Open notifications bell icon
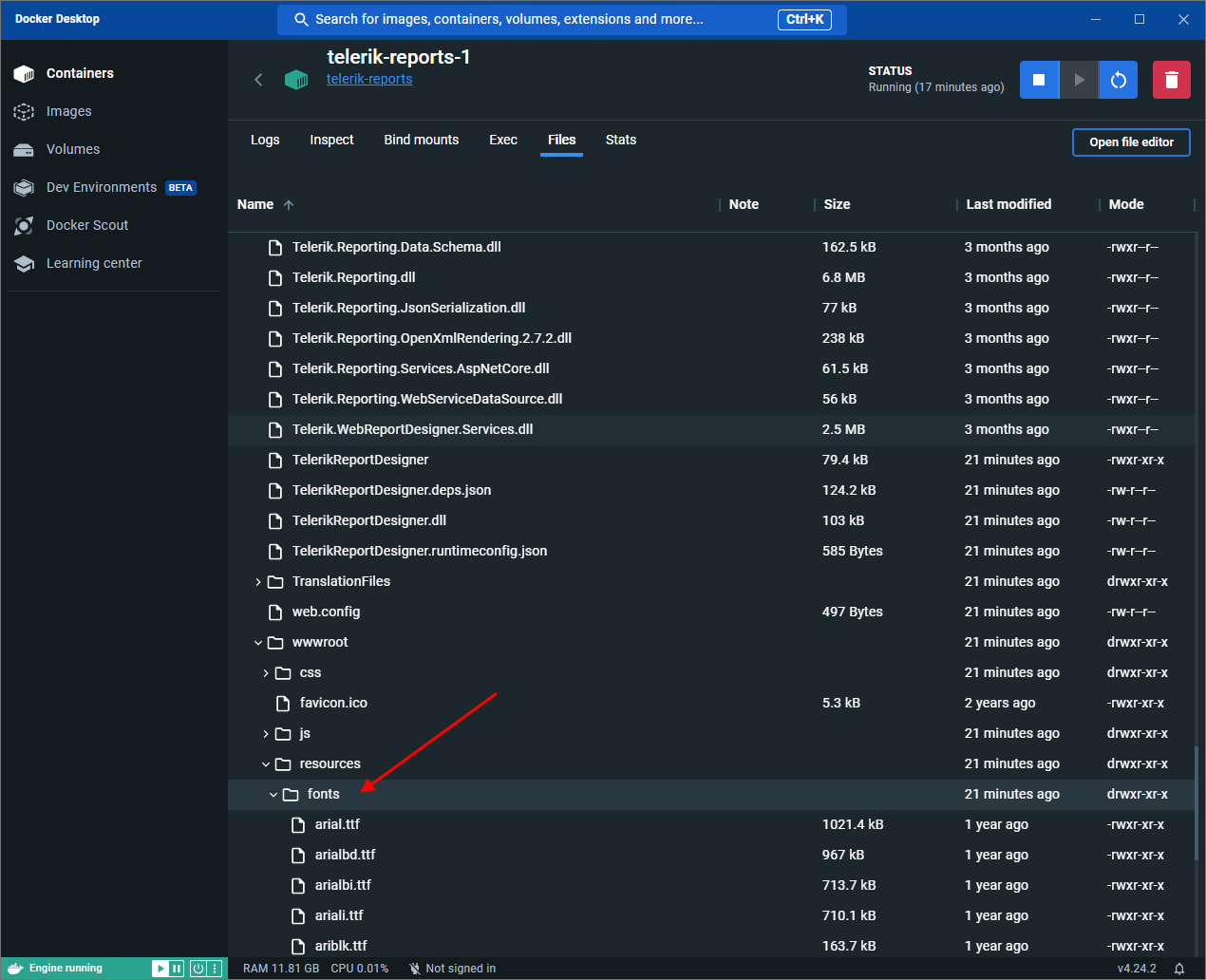 click(x=1179, y=969)
